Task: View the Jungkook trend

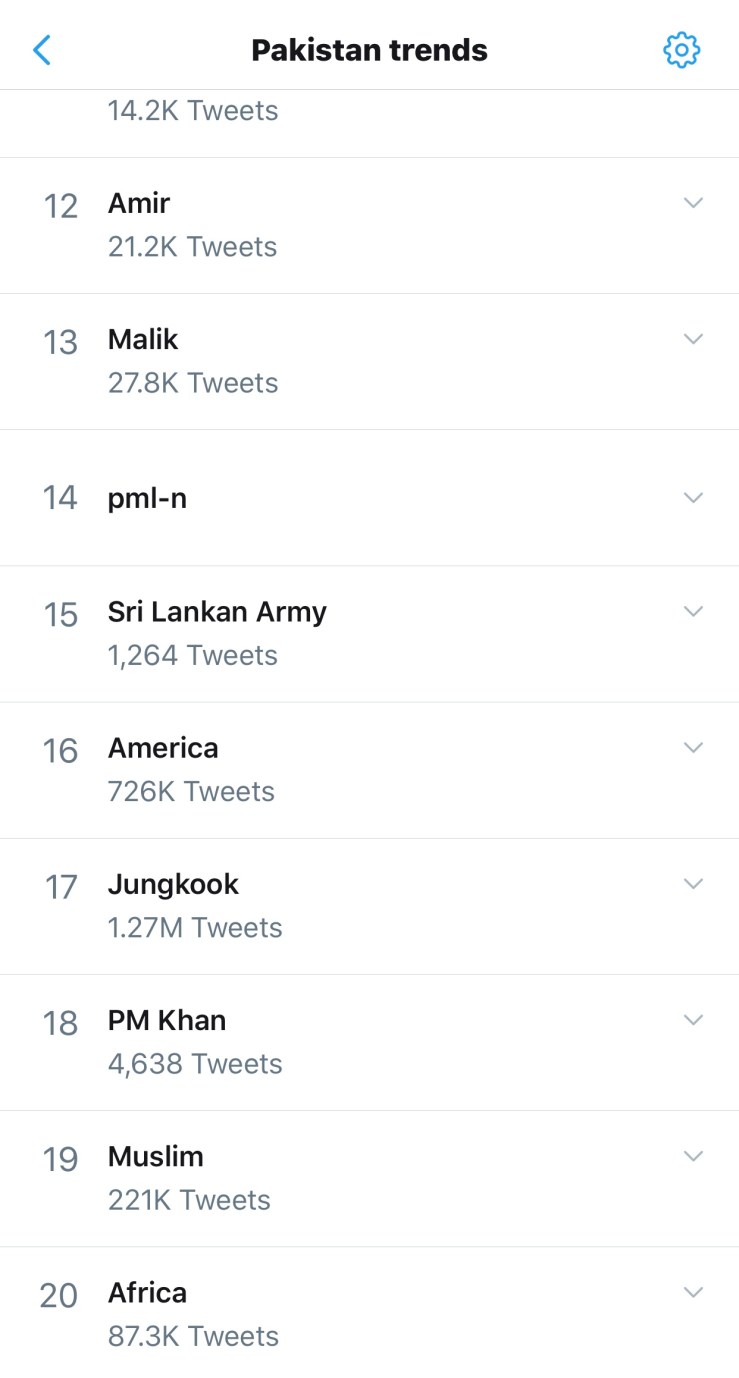Action: (173, 884)
